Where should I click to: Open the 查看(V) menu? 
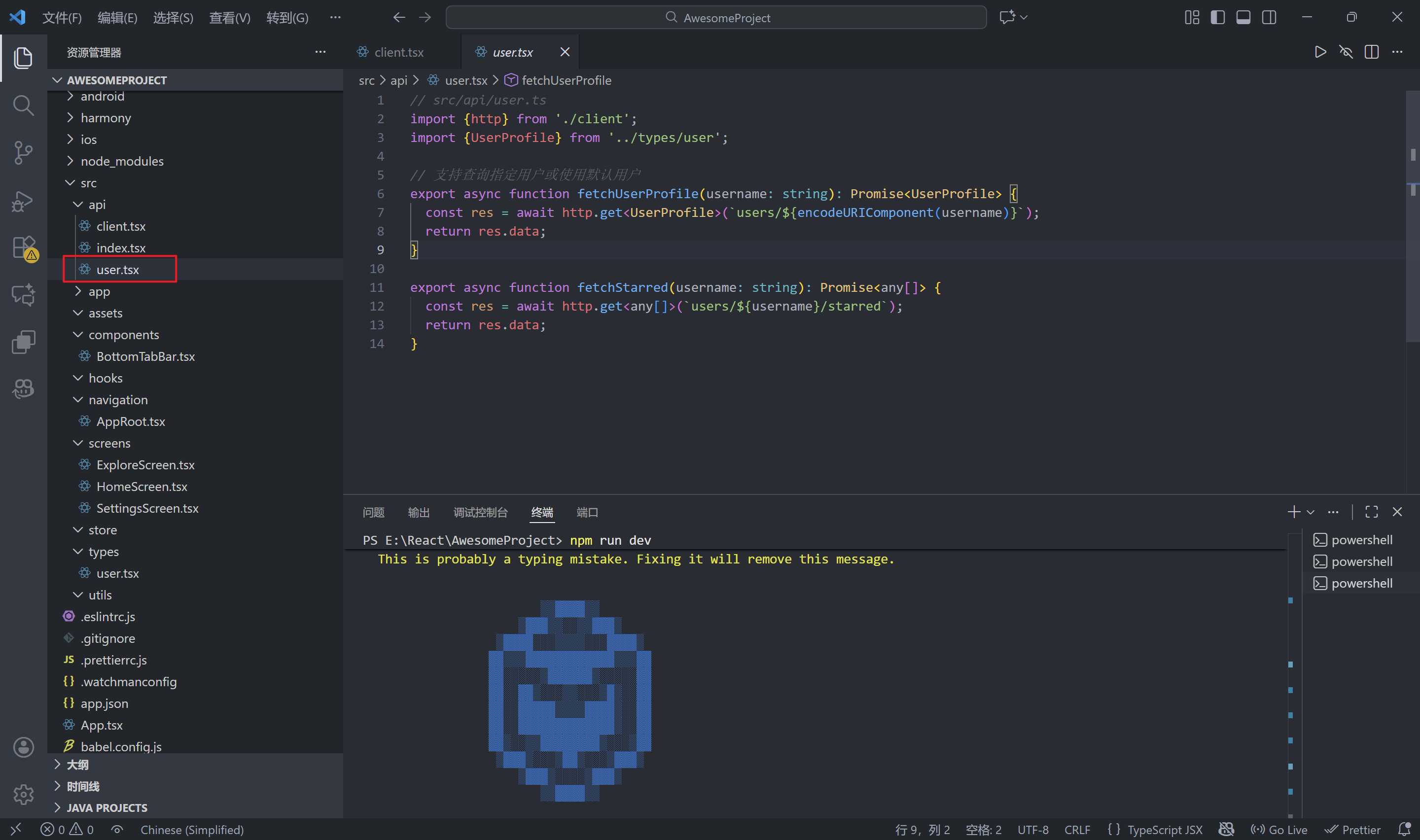[x=229, y=17]
